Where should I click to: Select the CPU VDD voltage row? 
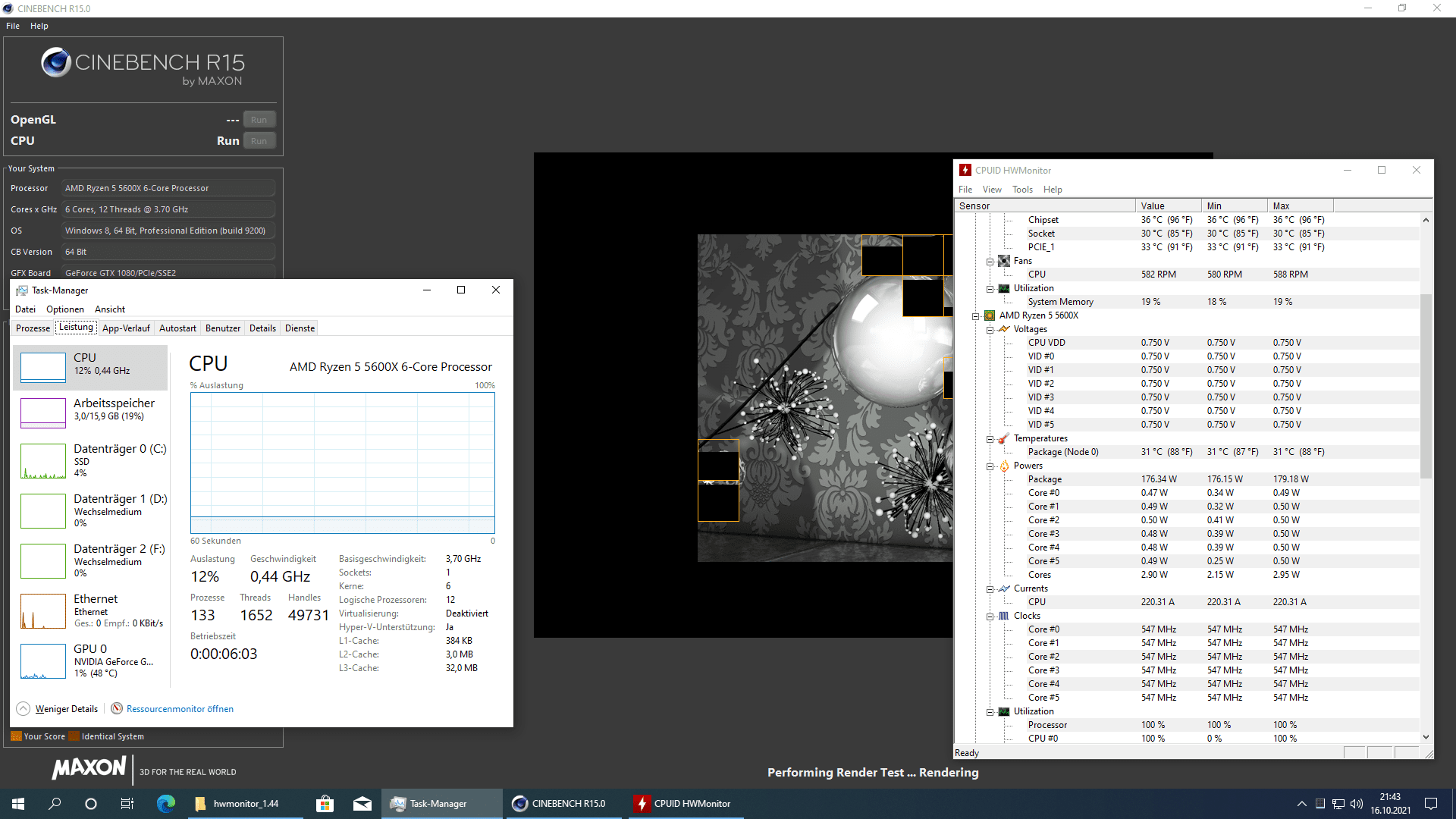tap(1187, 344)
